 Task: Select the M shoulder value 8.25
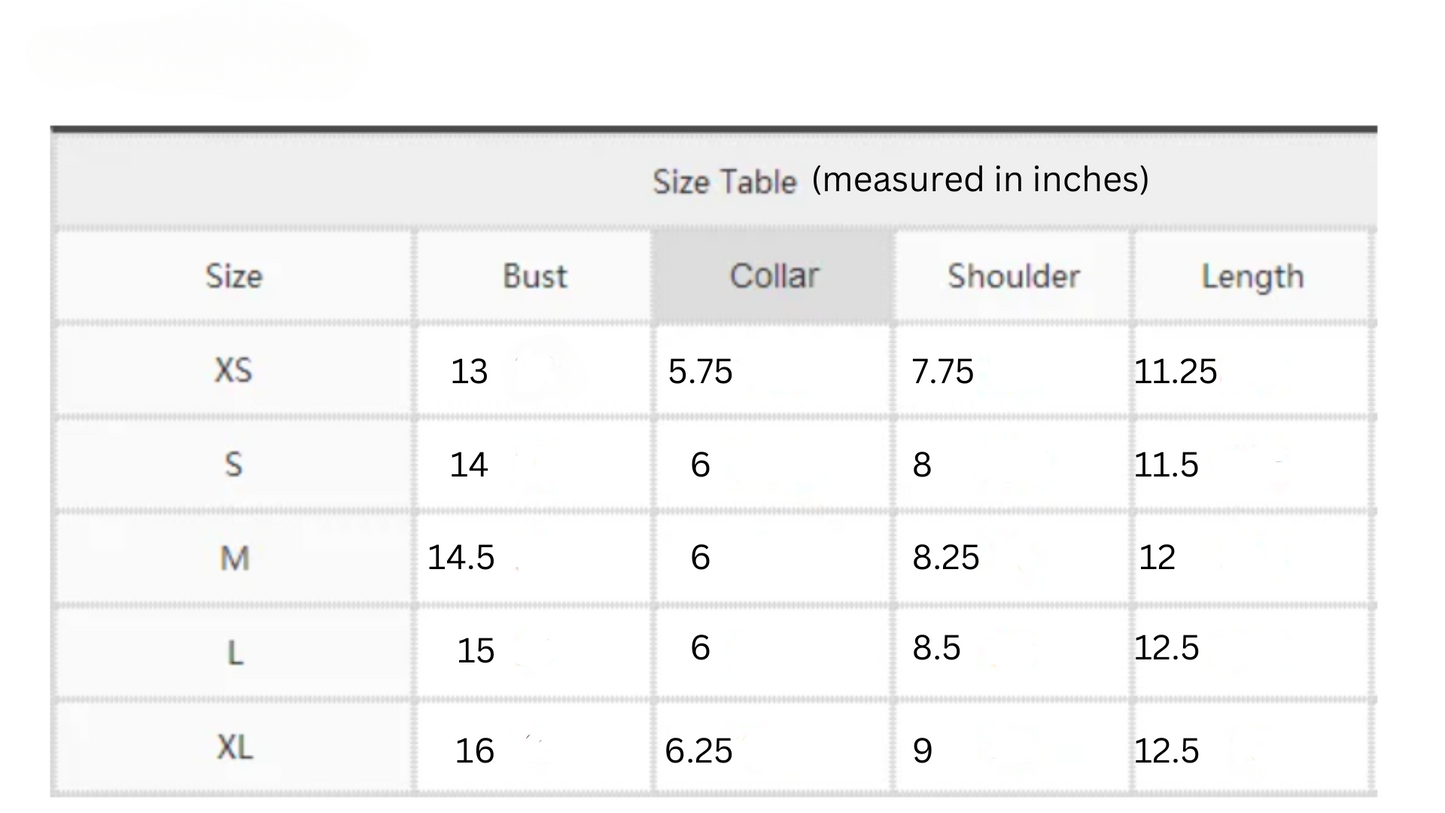click(x=945, y=558)
